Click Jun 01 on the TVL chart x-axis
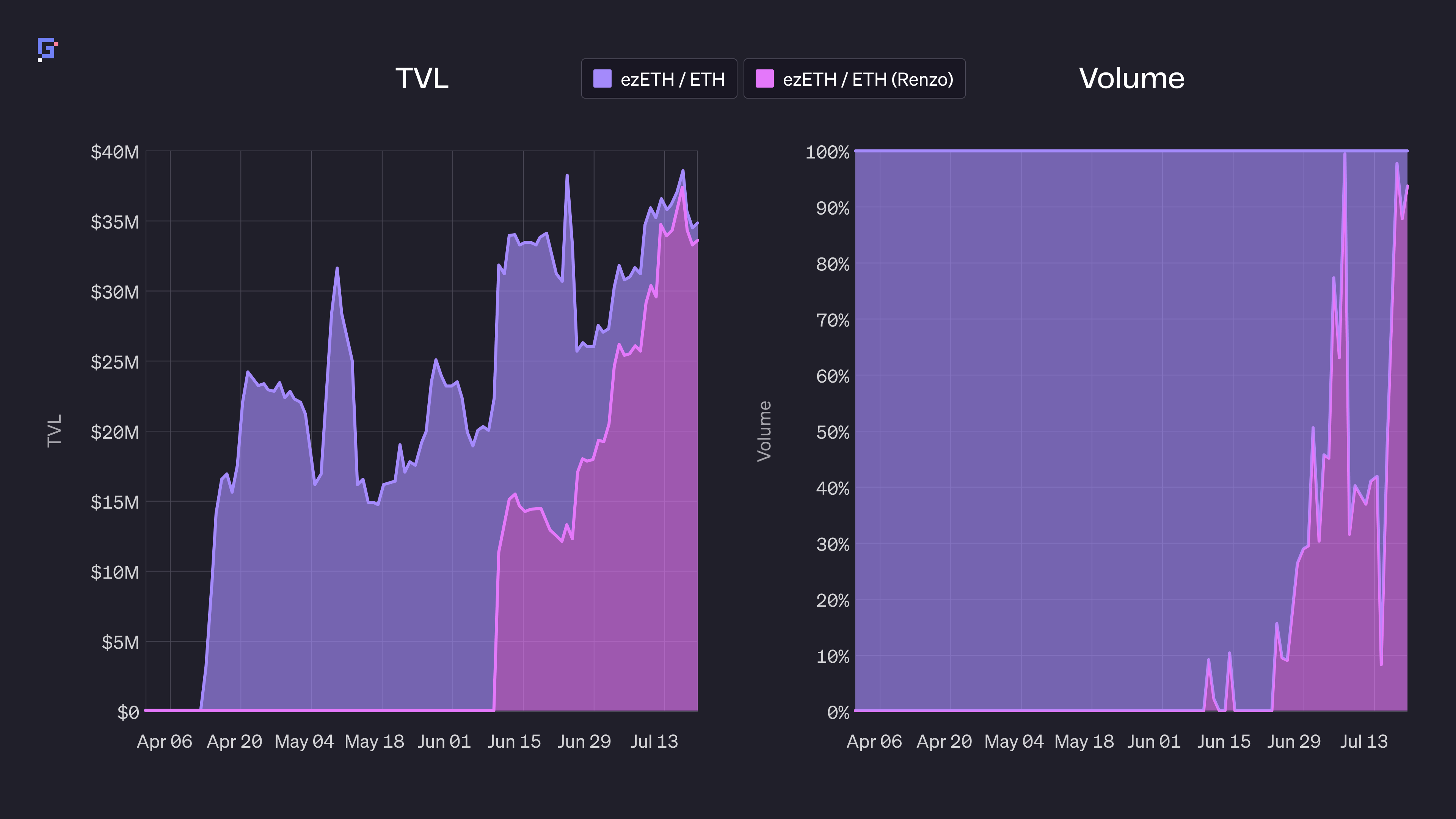Viewport: 1456px width, 819px height. (x=444, y=741)
